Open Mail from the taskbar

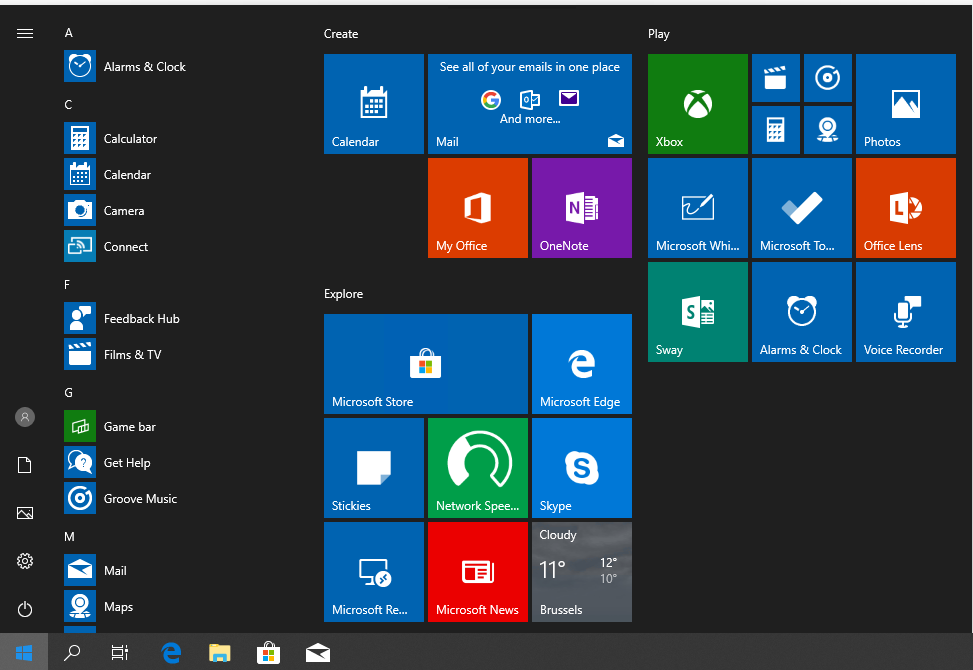coord(318,652)
